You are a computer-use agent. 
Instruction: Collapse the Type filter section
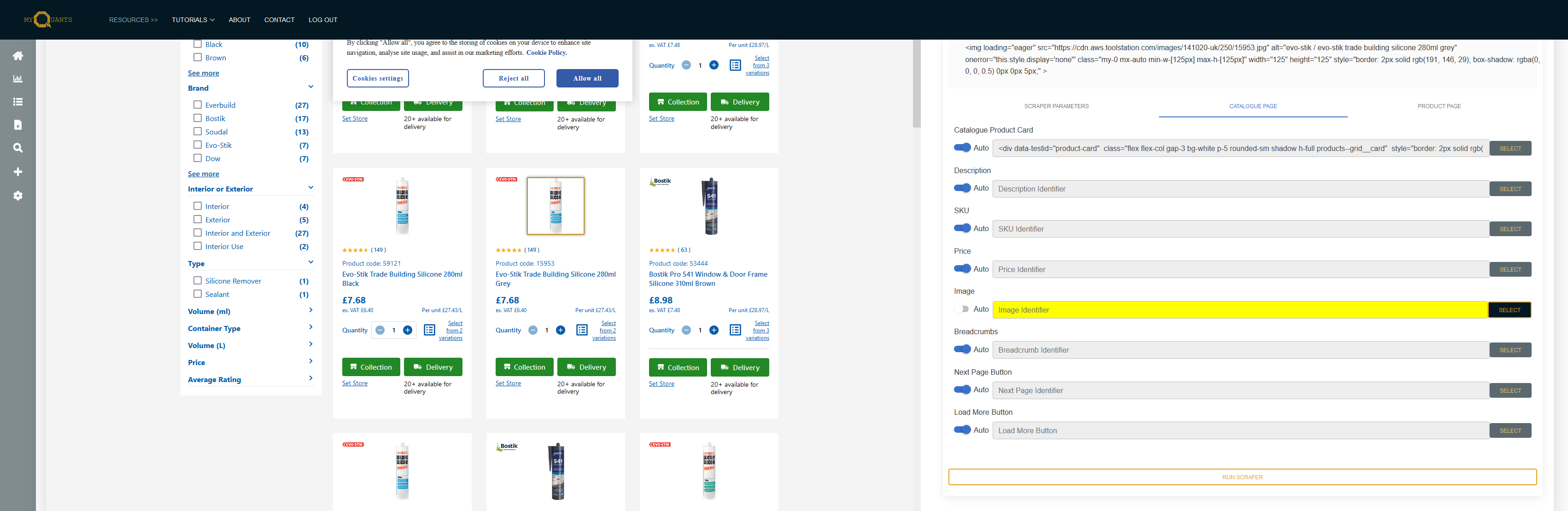pos(310,263)
